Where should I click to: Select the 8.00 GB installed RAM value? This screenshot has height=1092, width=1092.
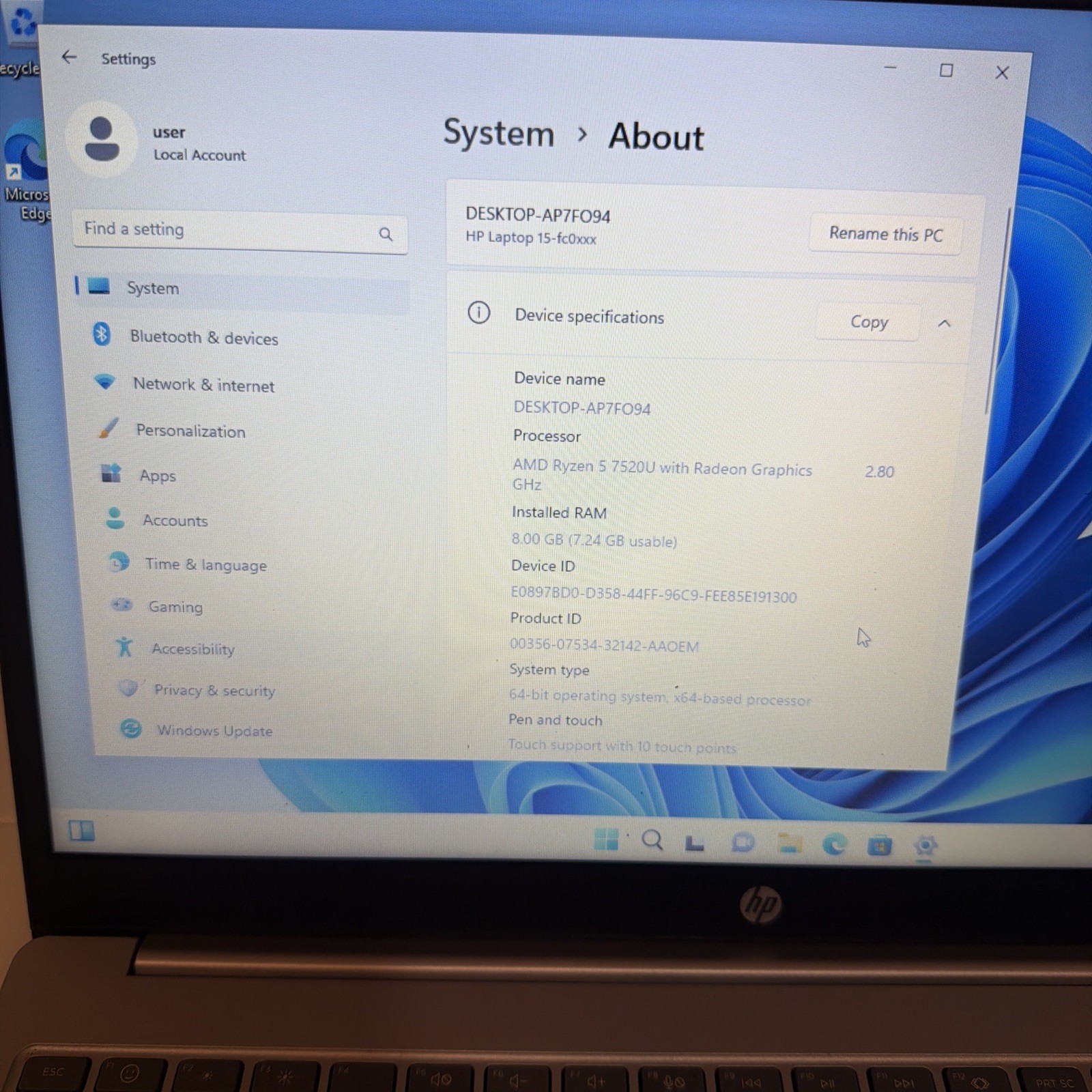594,540
